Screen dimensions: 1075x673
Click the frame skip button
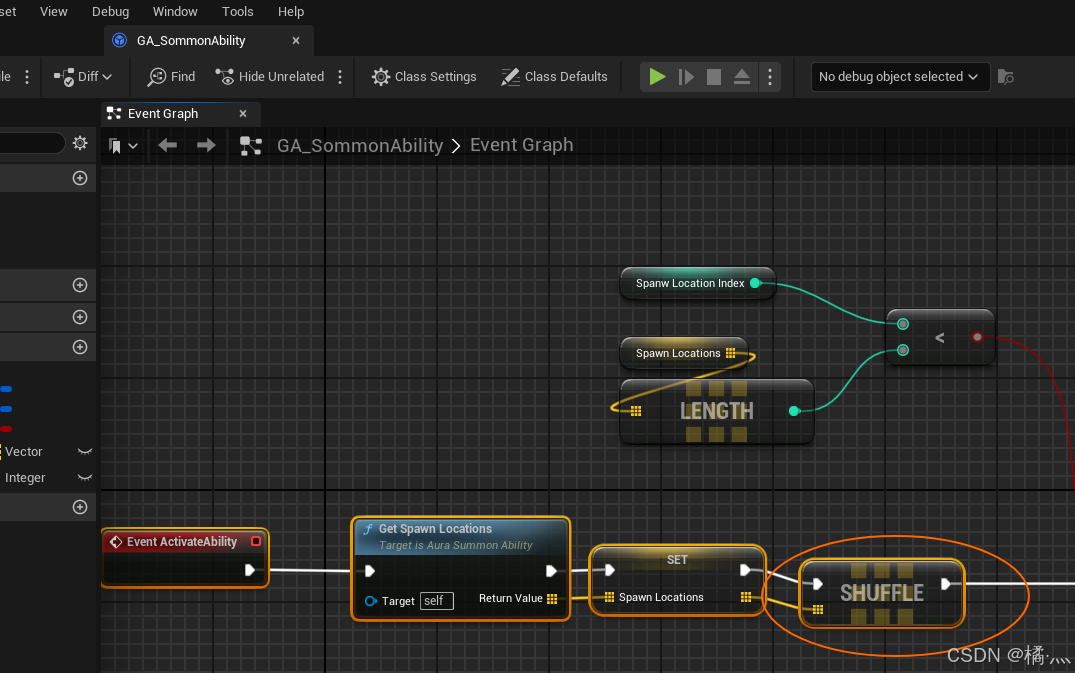pyautogui.click(x=686, y=77)
